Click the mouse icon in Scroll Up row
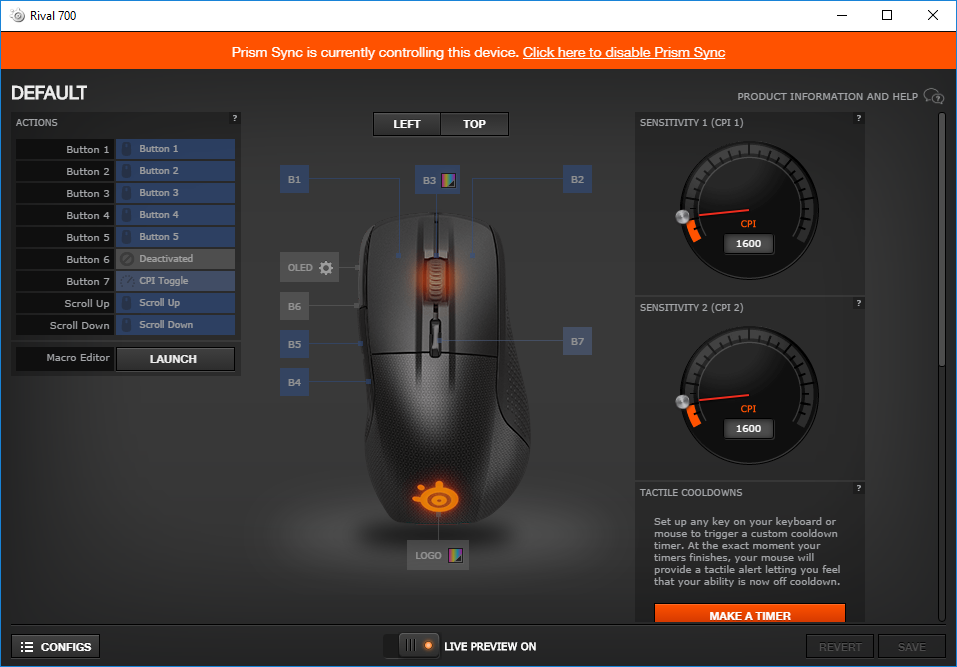957x667 pixels. [x=127, y=303]
